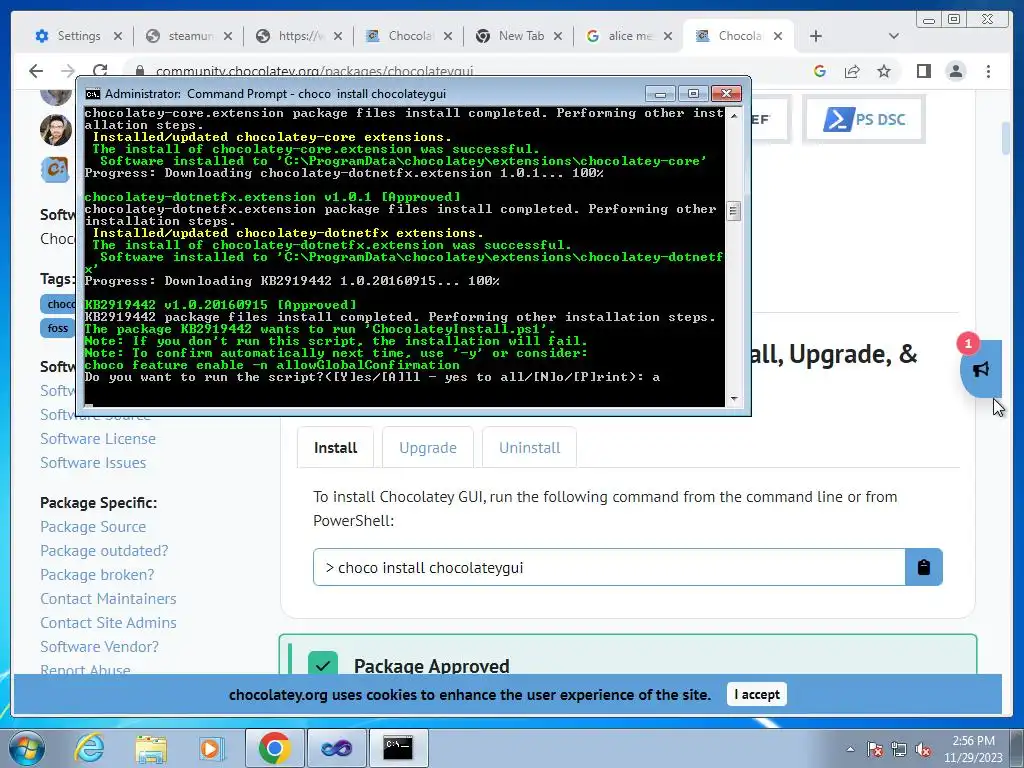Click the address bar URL

[x=314, y=71]
